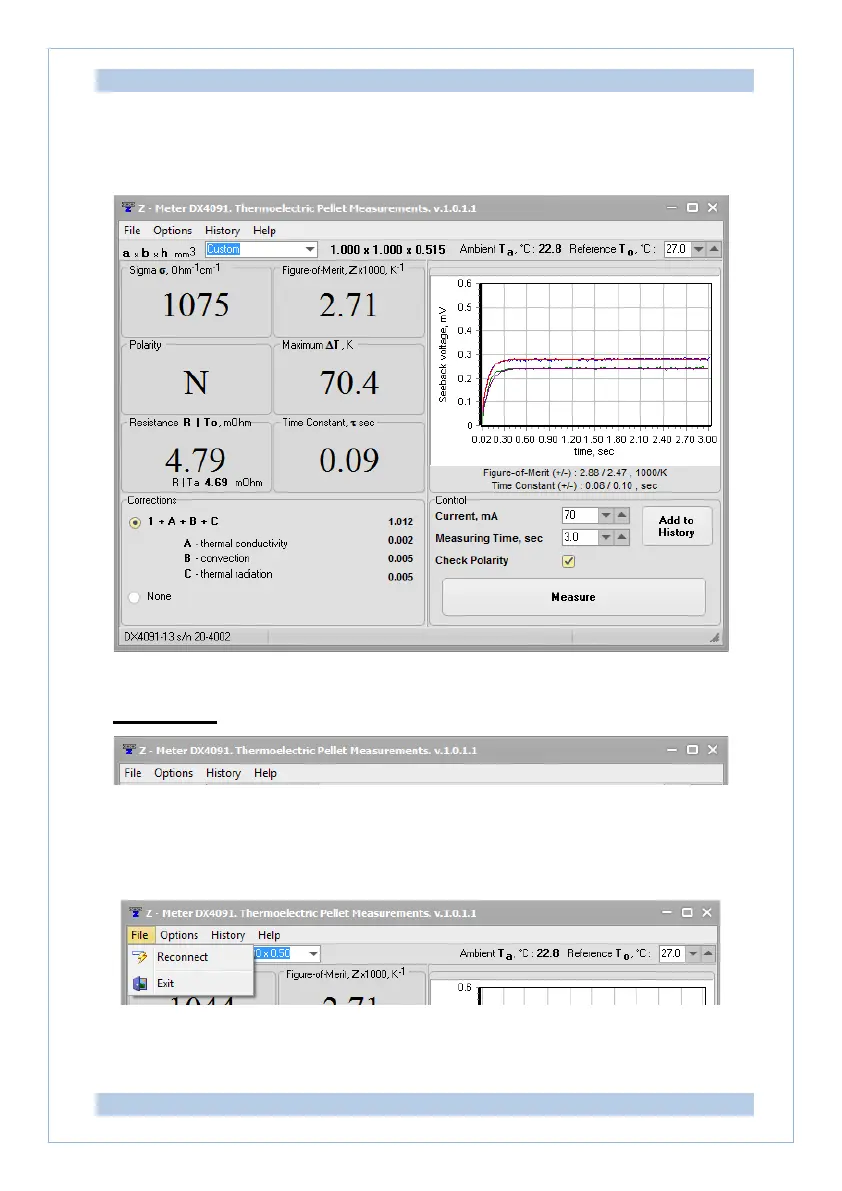Click the correction total value 1.012
842x1191 pixels.
pyautogui.click(x=401, y=522)
